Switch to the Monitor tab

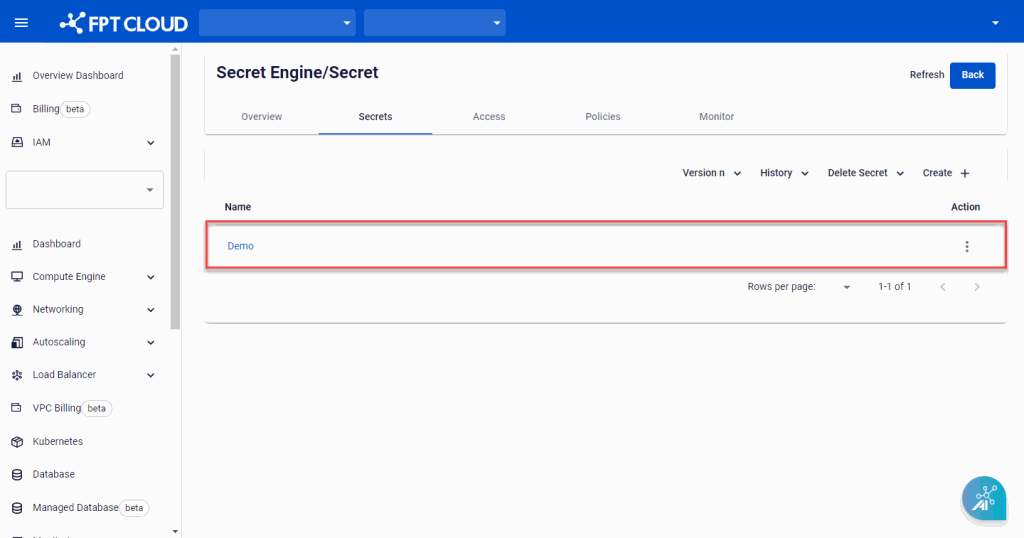tap(716, 117)
